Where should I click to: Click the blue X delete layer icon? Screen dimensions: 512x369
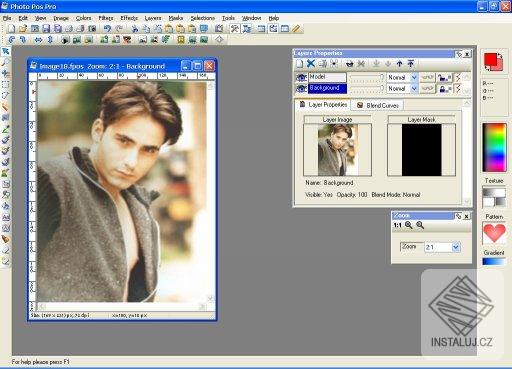coord(311,63)
